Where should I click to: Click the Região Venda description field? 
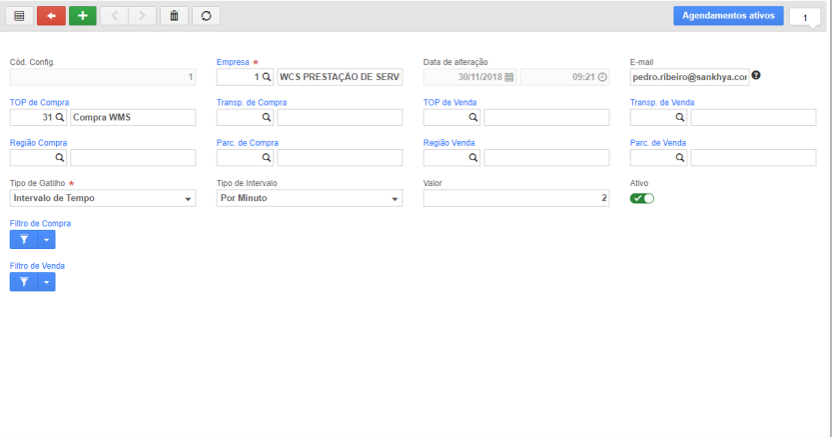[x=547, y=158]
